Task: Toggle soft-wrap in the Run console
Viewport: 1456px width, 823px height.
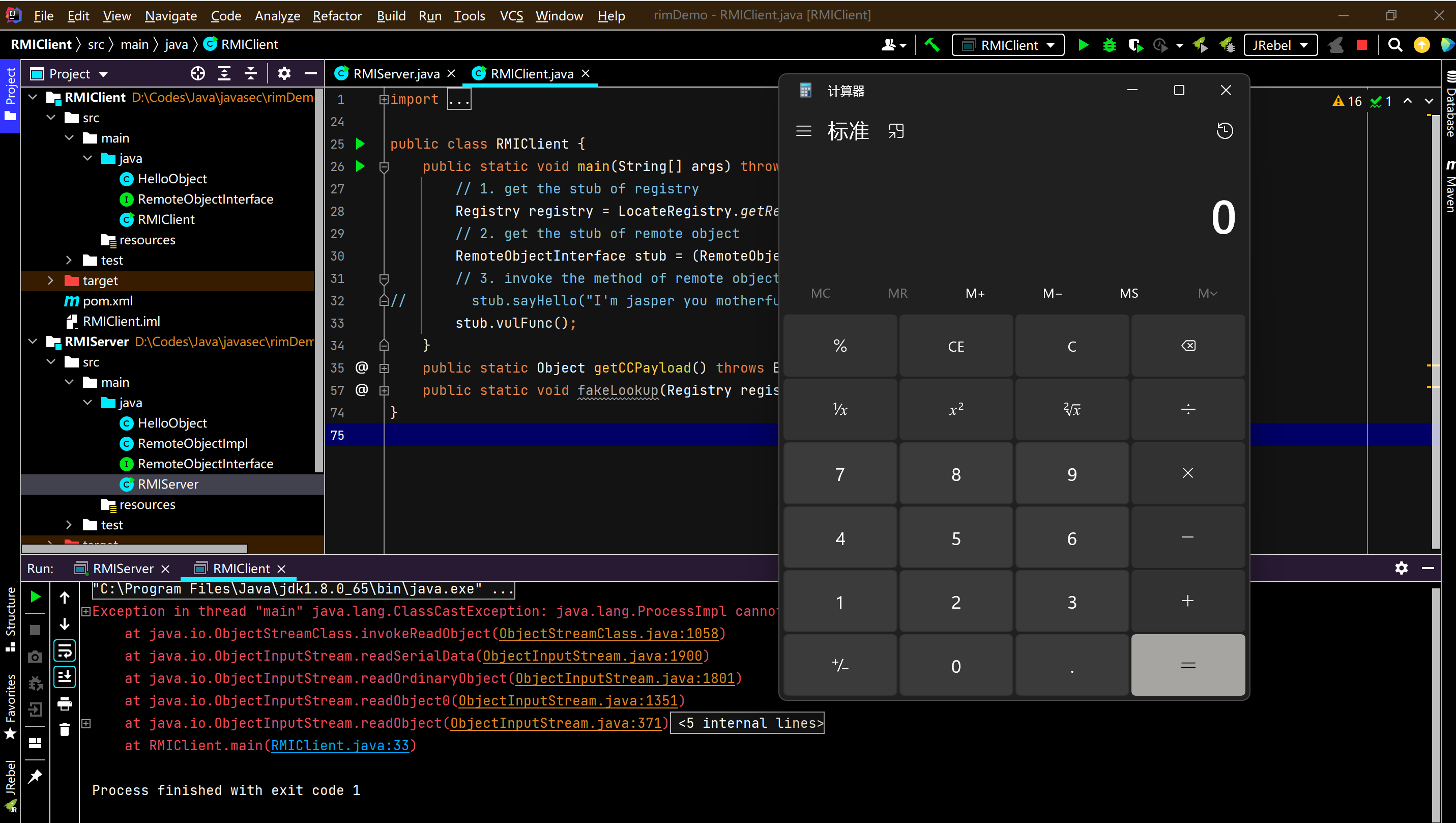Action: click(65, 651)
